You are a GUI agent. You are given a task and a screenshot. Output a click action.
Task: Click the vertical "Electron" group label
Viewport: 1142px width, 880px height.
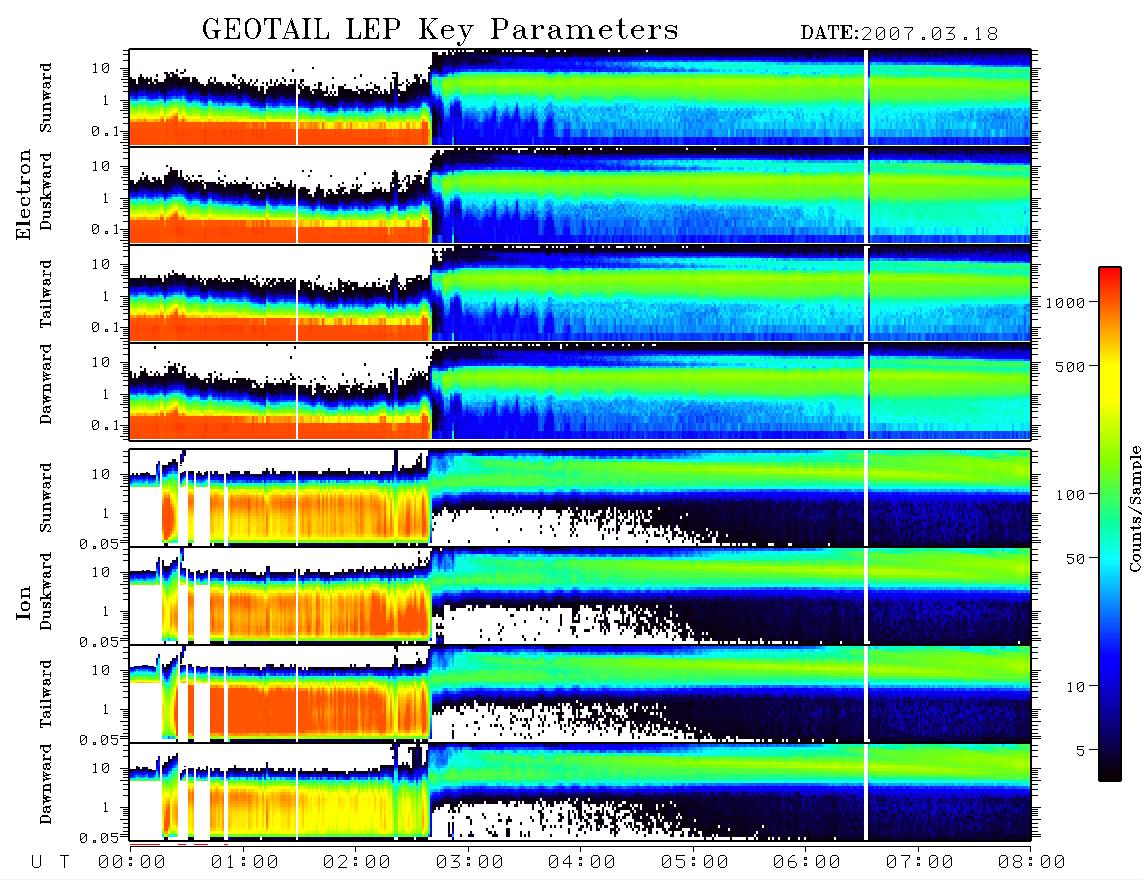coord(23,194)
